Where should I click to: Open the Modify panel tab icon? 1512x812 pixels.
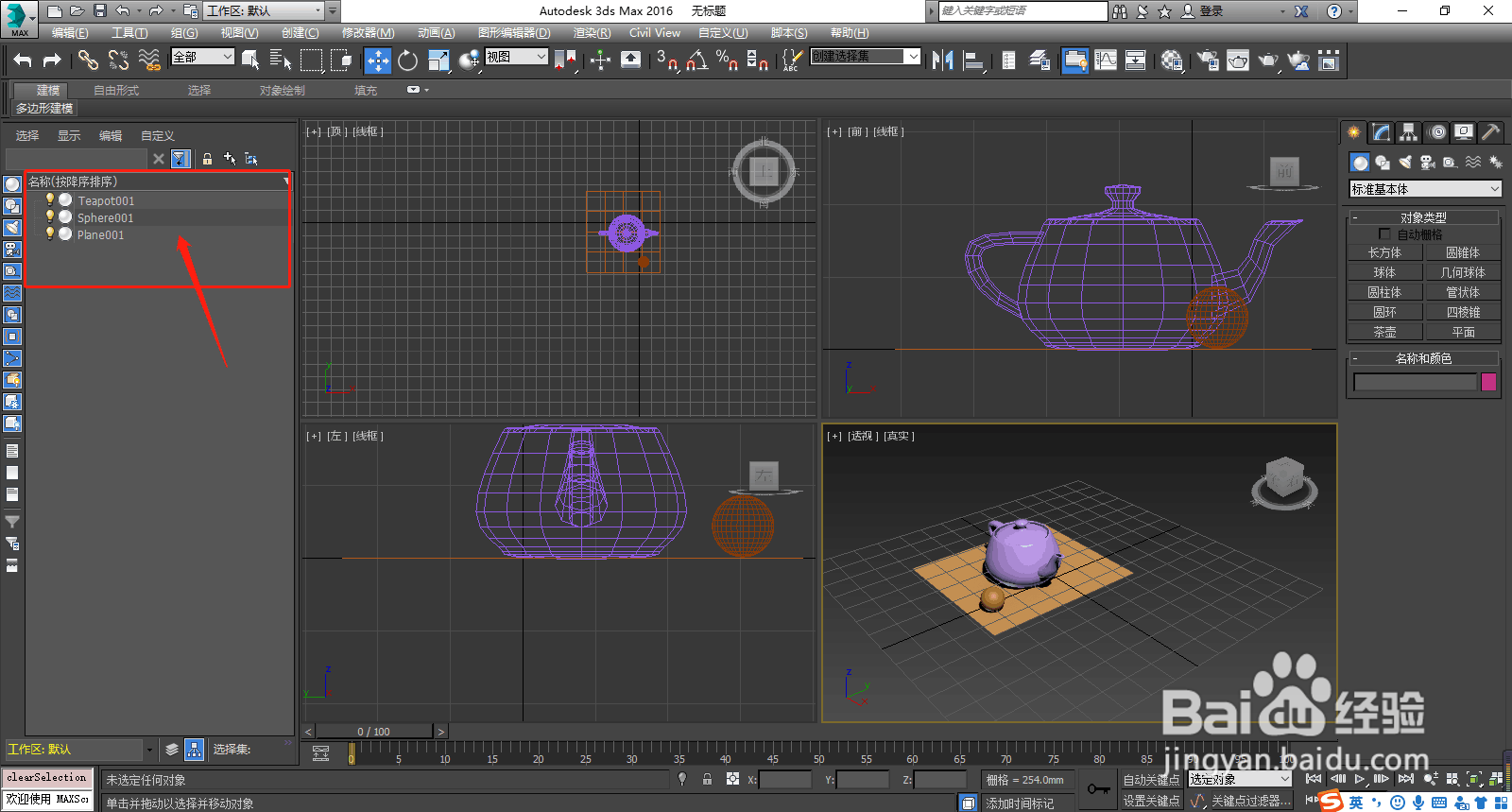point(1382,132)
